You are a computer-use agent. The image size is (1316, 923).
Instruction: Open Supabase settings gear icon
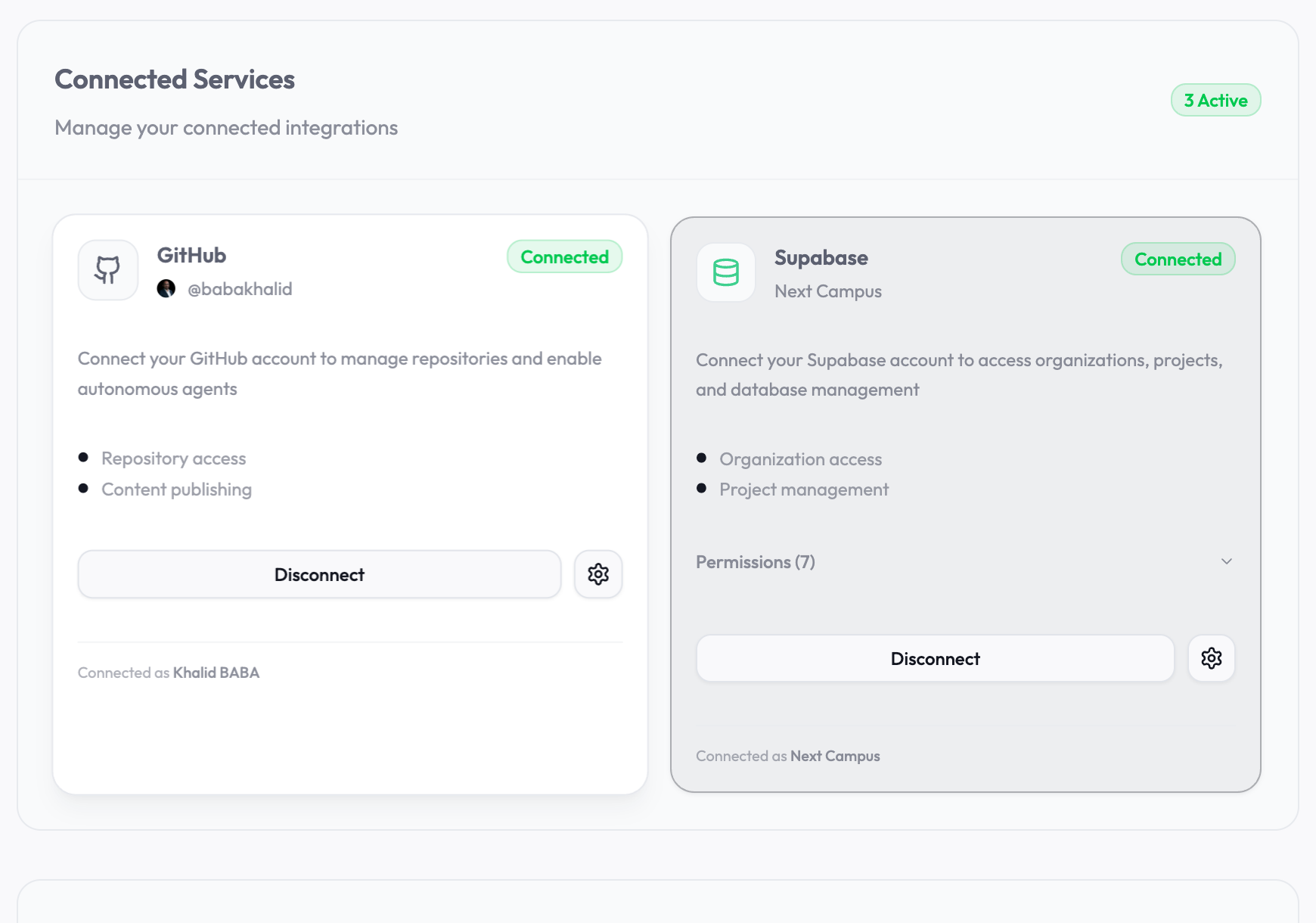[x=1212, y=658]
